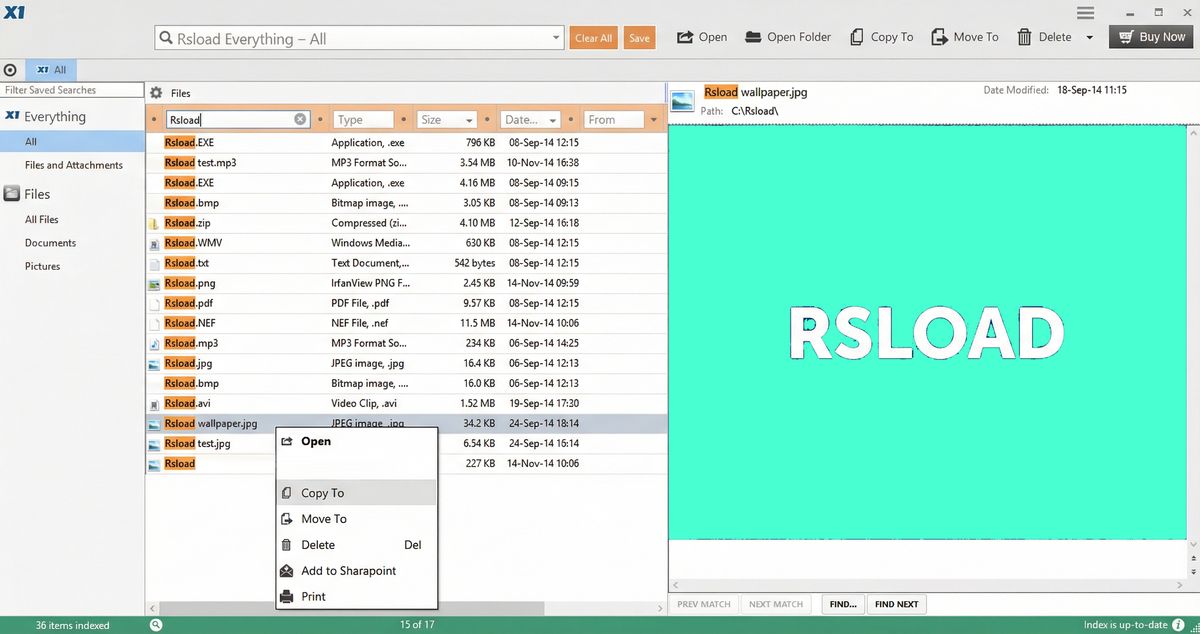Clear the Rsload name filter text
The image size is (1200, 634).
[x=300, y=119]
